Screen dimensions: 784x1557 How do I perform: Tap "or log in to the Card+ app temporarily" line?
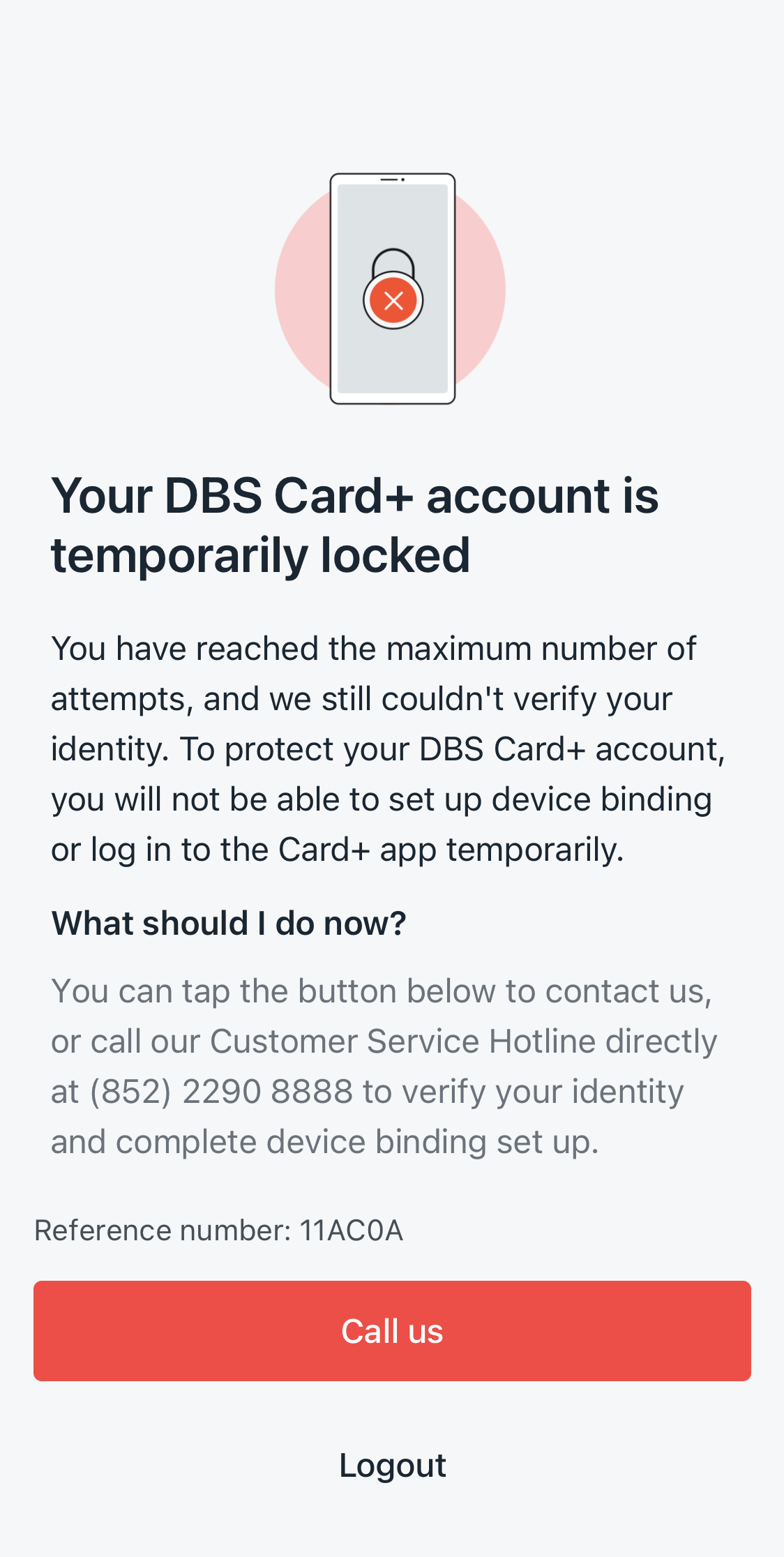(x=337, y=850)
